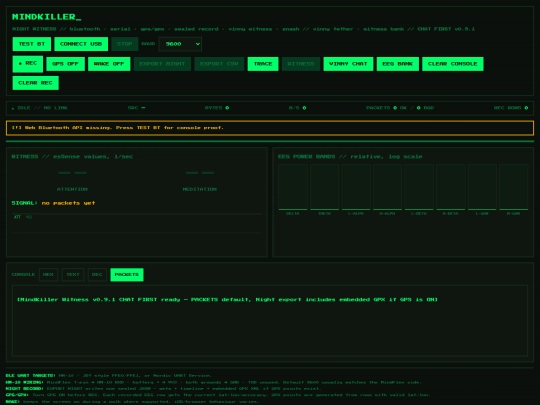Click the BYTES counter in status bar
The image size is (540, 405).
click(217, 108)
